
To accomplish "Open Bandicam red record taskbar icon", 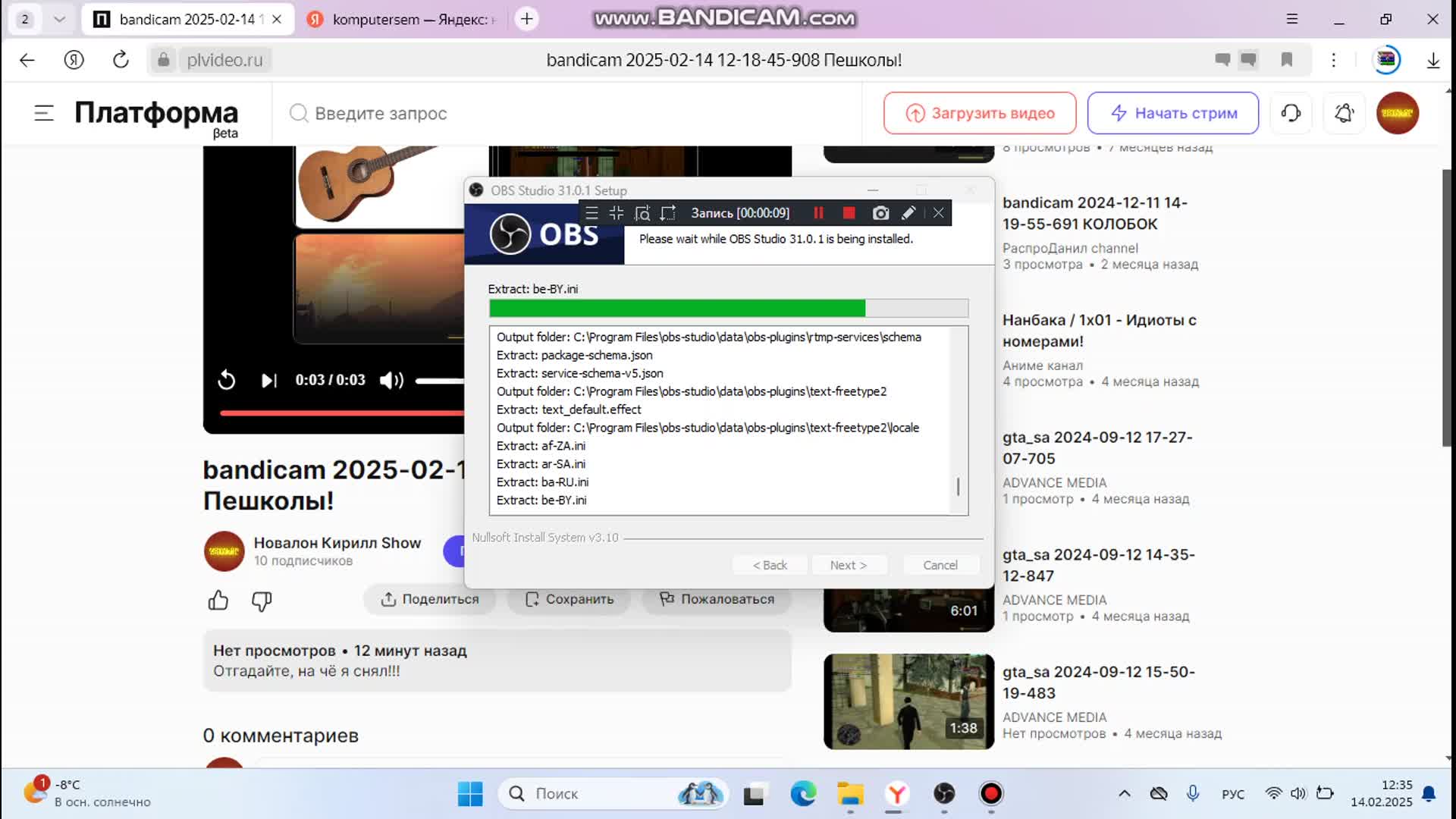I will pyautogui.click(x=991, y=793).
